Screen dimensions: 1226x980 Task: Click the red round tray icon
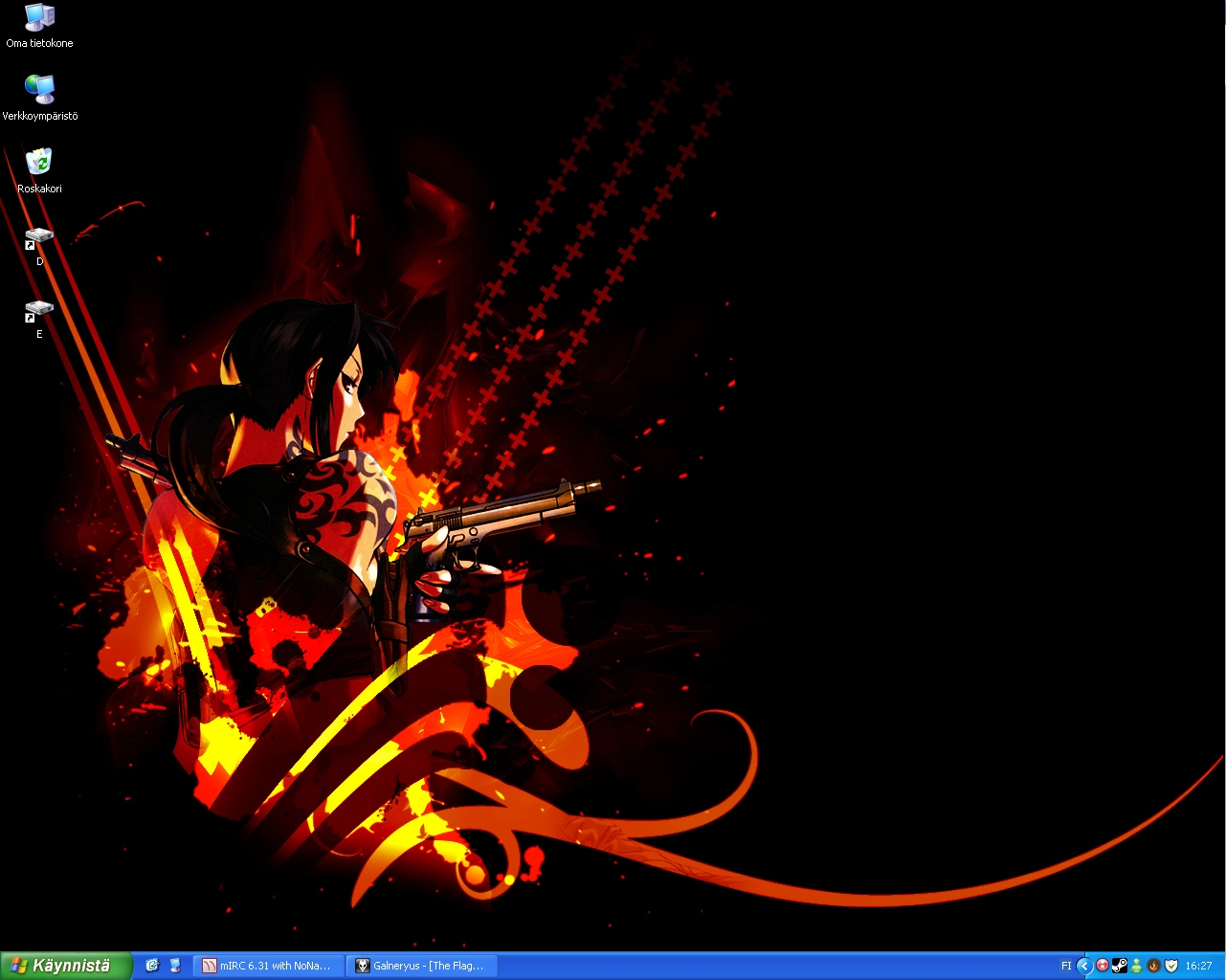coord(1103,966)
